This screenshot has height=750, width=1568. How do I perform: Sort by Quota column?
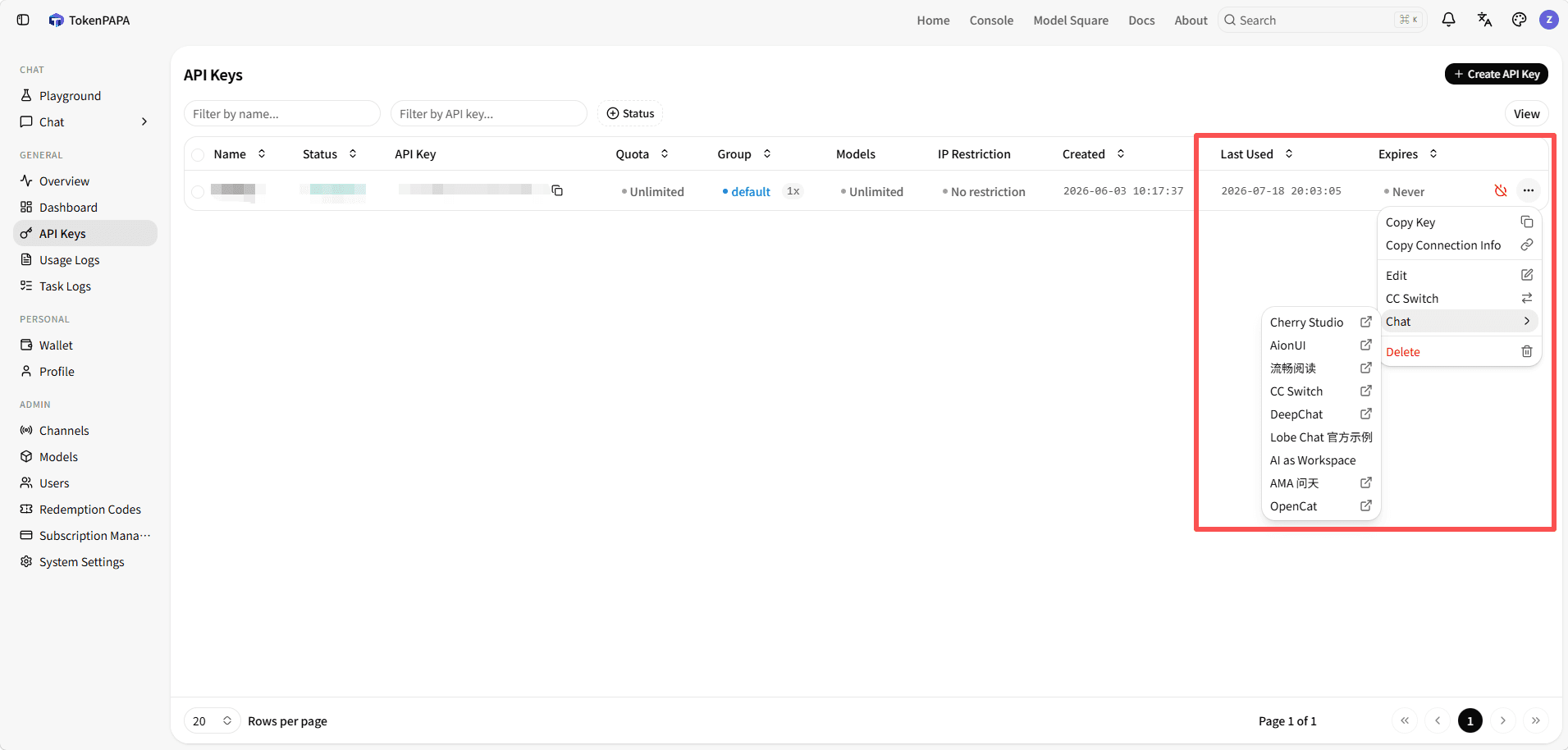(x=642, y=153)
